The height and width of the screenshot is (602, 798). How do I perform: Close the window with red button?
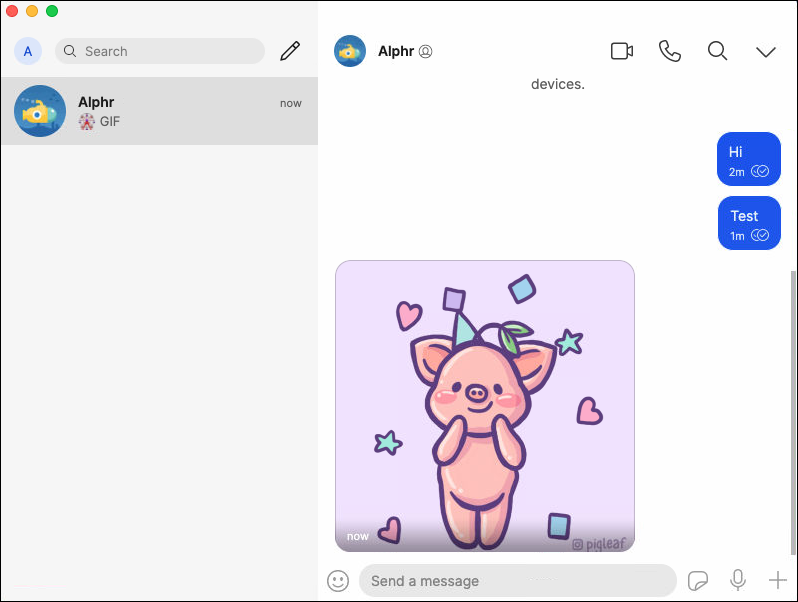pos(11,11)
